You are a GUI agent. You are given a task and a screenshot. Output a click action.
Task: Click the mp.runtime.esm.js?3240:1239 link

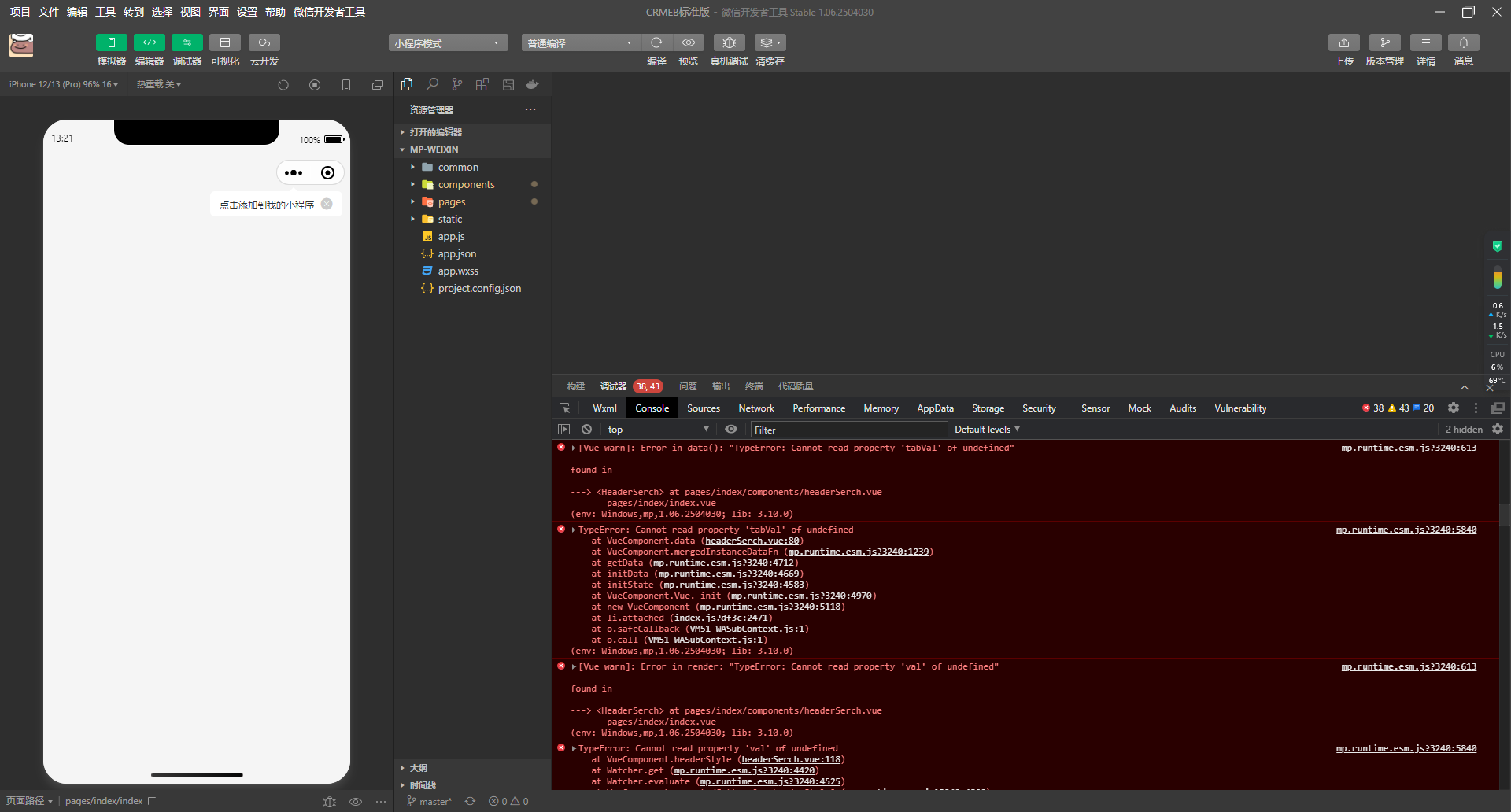(x=858, y=552)
